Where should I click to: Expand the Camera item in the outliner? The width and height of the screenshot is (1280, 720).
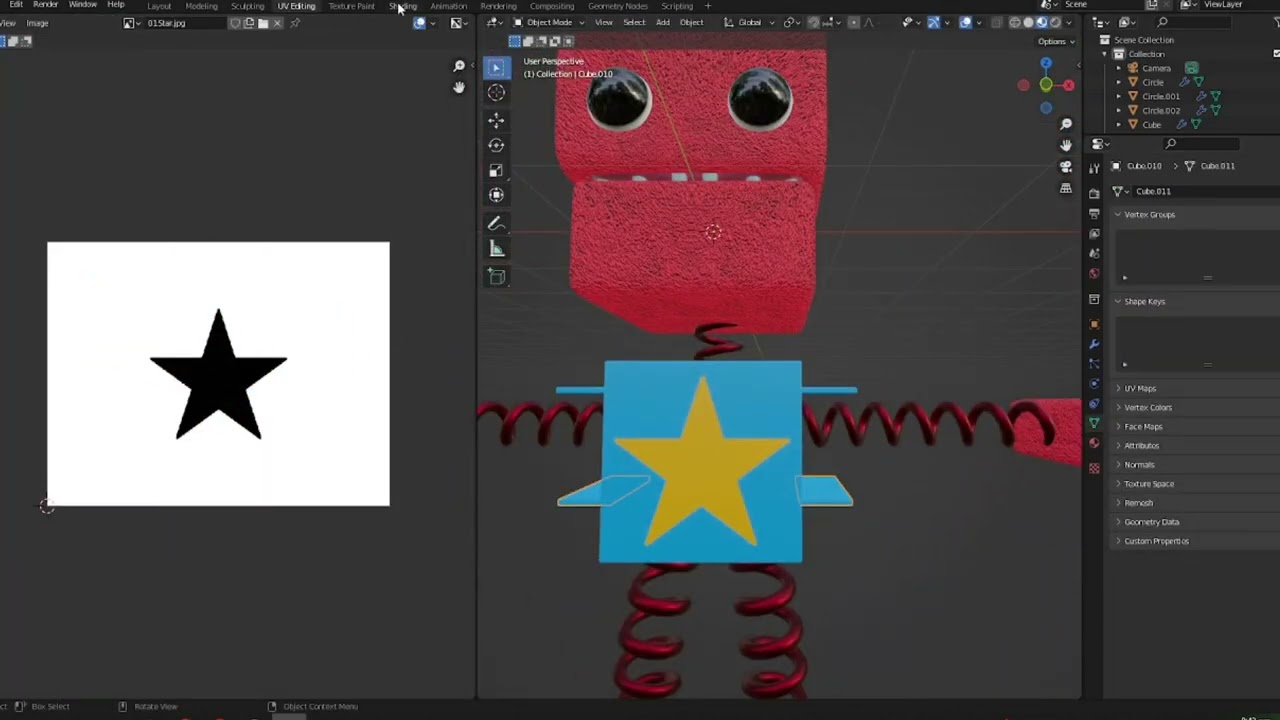coord(1119,68)
